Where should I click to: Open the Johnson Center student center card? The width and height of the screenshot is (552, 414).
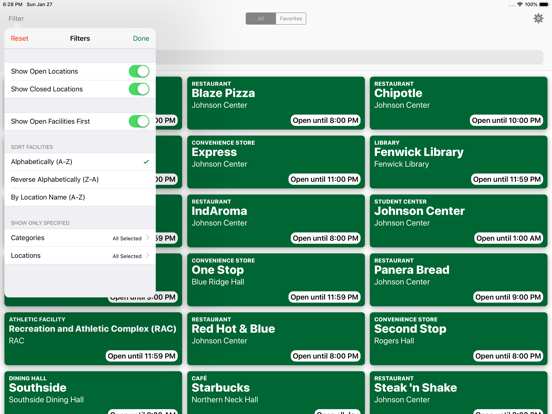coord(458,221)
